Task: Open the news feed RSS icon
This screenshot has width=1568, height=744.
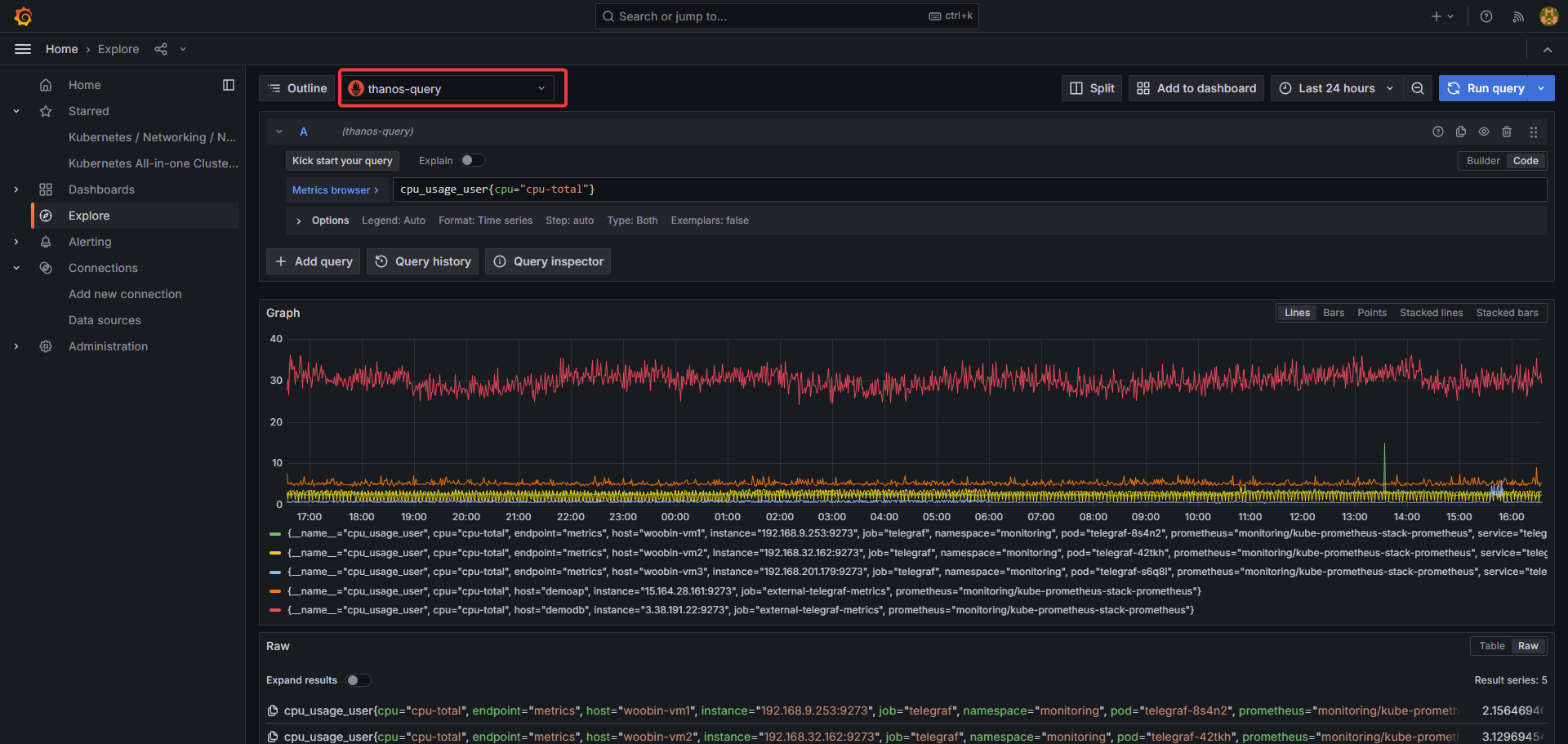Action: point(1518,16)
